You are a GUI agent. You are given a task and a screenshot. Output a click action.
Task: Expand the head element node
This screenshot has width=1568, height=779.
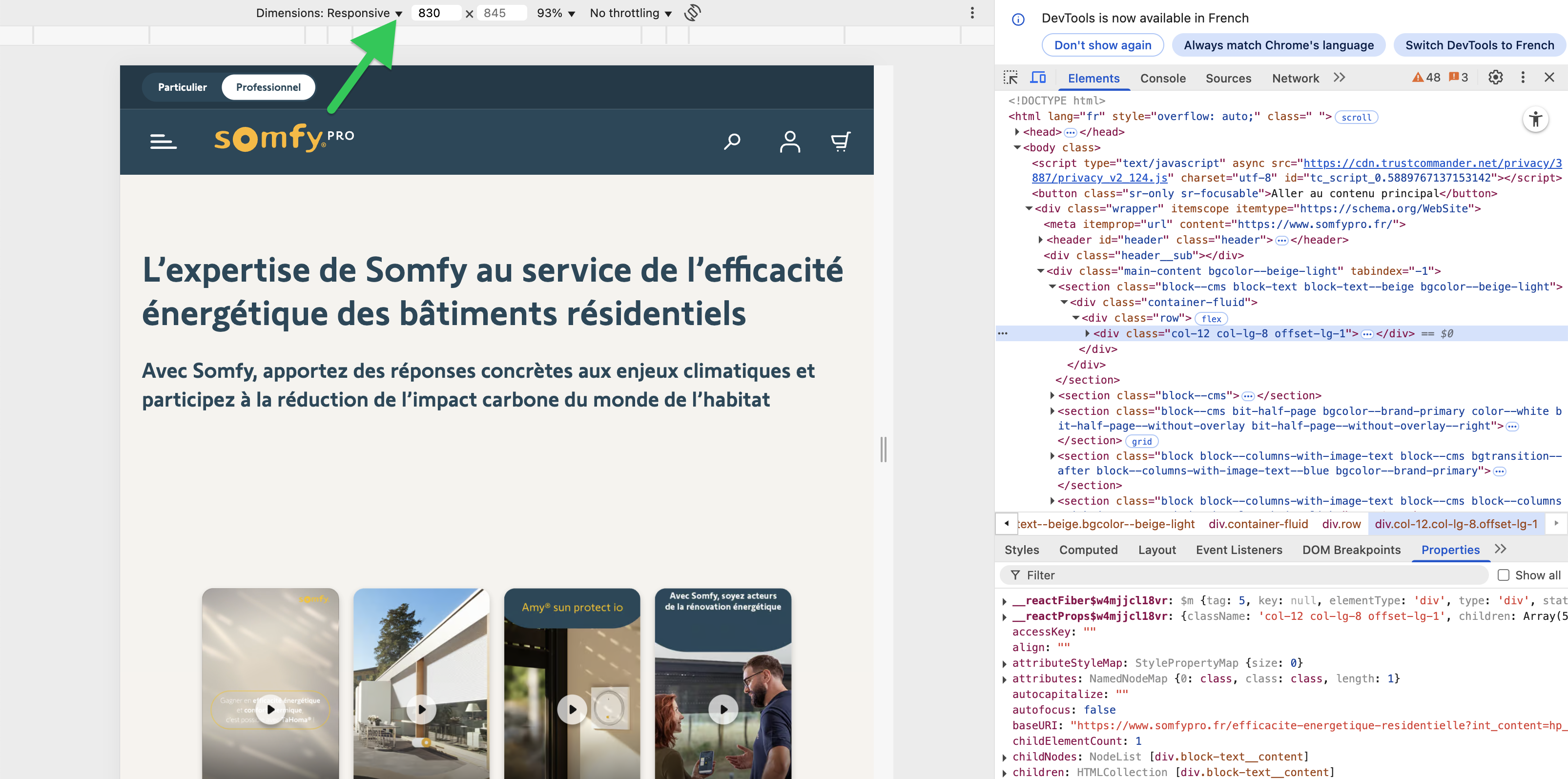pos(1016,131)
